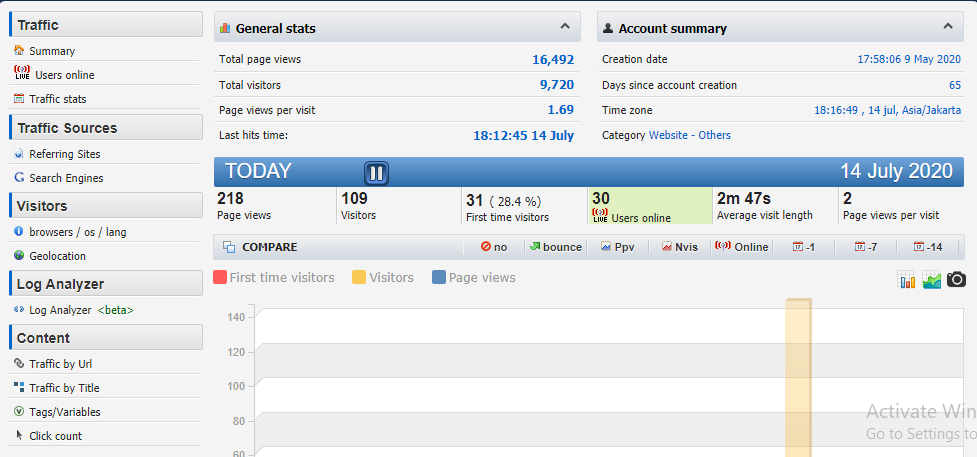Click the Users online tile in TODAY row
This screenshot has width=977, height=457.
pyautogui.click(x=650, y=206)
